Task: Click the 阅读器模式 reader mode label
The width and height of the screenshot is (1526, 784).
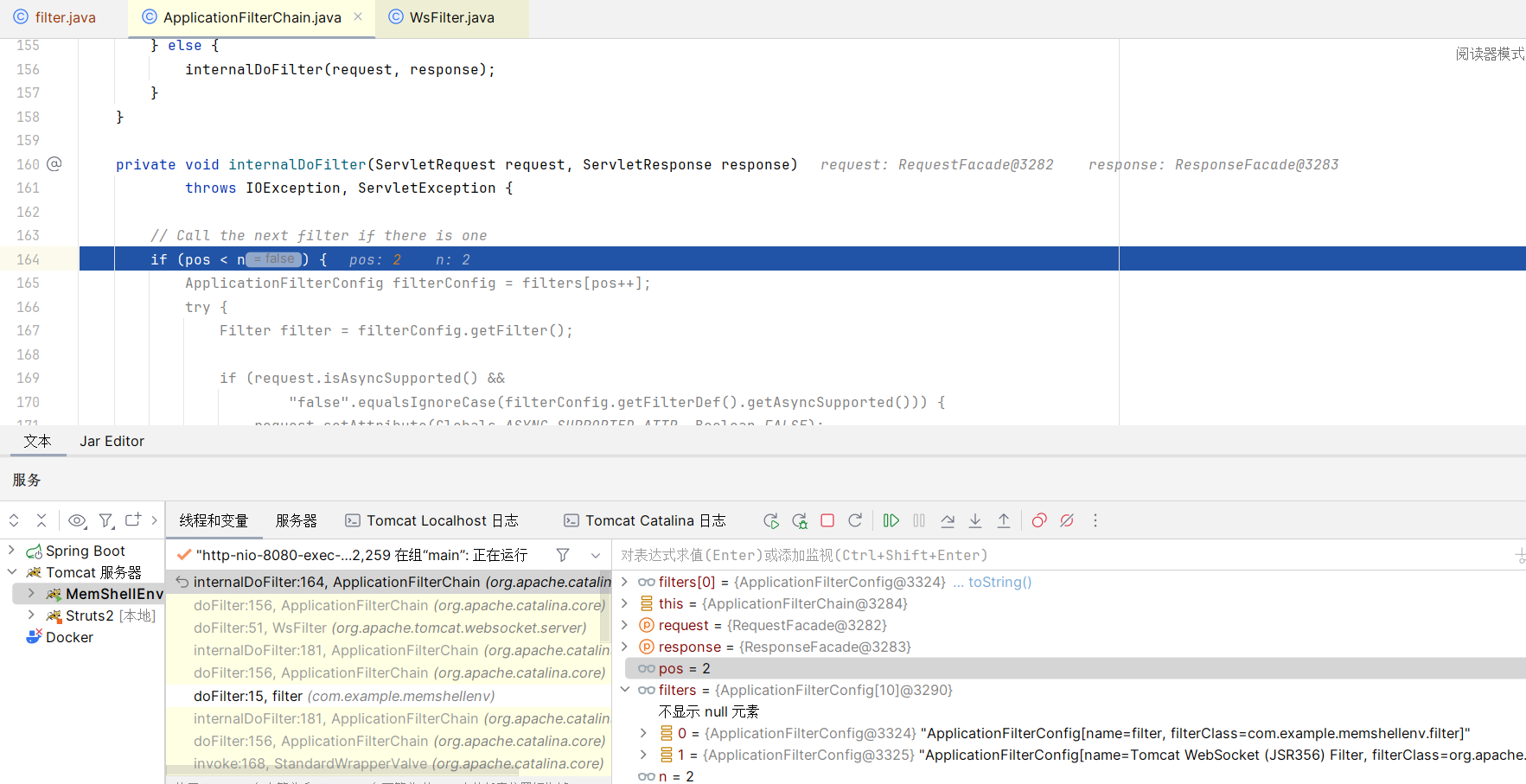Action: click(1490, 54)
